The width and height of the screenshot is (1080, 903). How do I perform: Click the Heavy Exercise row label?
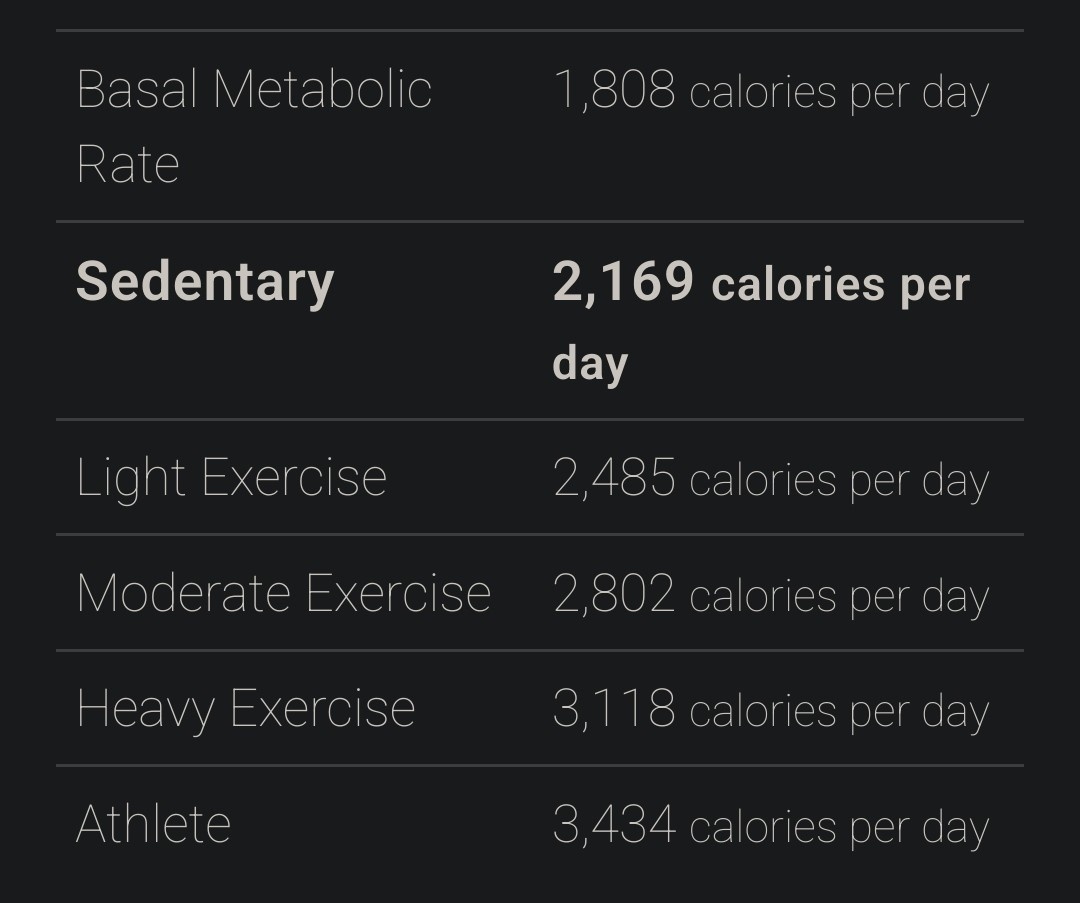[245, 709]
